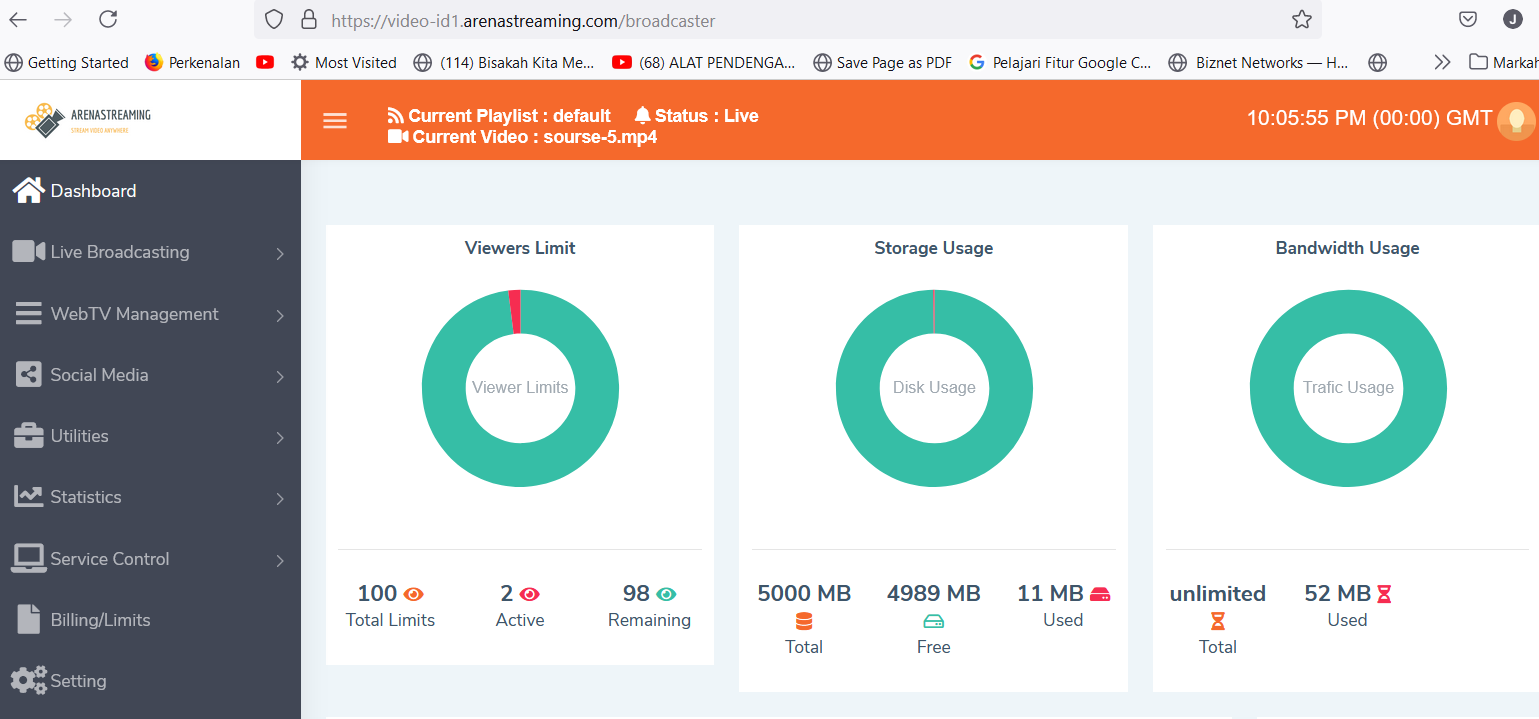Open the WebTV Management menu
Image resolution: width=1539 pixels, height=719 pixels.
pyautogui.click(x=150, y=313)
